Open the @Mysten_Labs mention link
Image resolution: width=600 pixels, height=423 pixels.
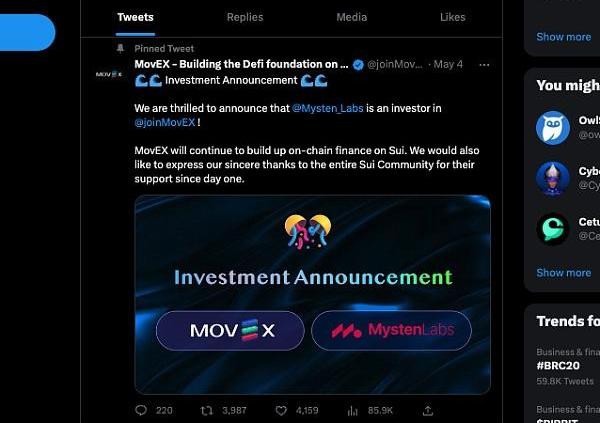(x=328, y=108)
